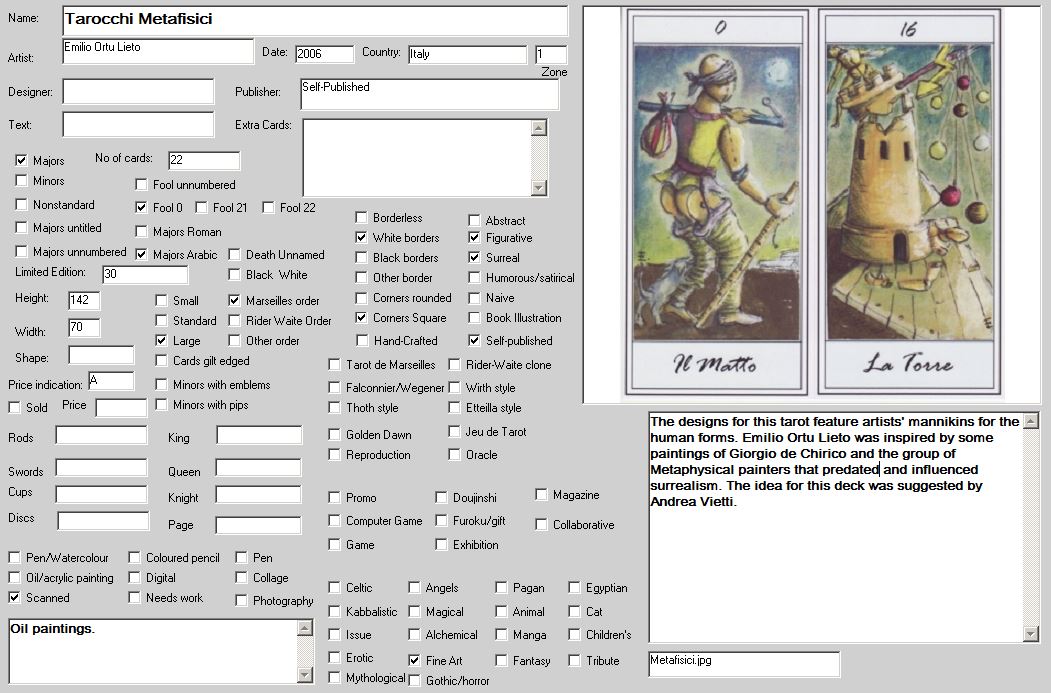
Task: Tick the Oil/acrylic painting checkbox
Action: [x=15, y=578]
